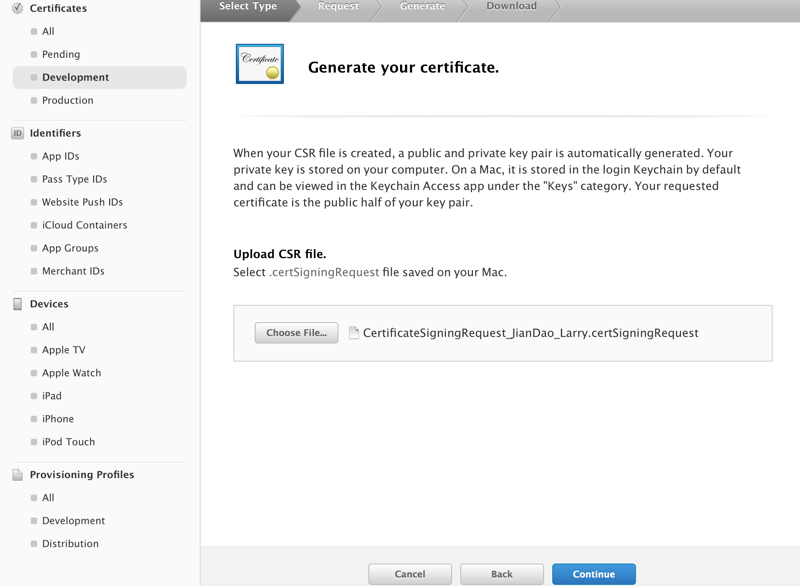Click the Generate step in progress bar
800x586 pixels.
coord(423,7)
